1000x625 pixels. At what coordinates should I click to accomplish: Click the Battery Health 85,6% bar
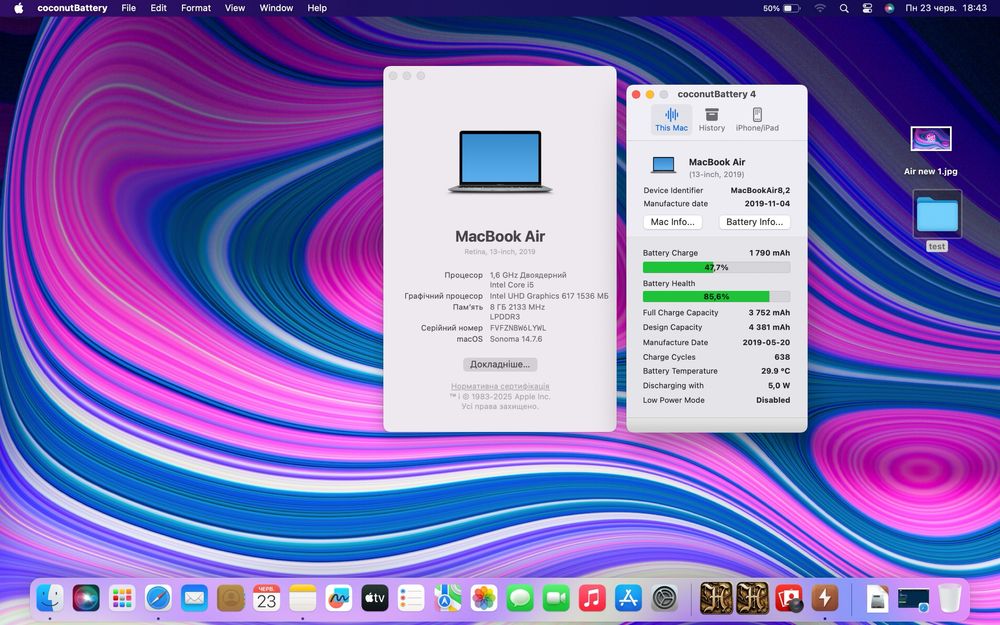coord(716,297)
